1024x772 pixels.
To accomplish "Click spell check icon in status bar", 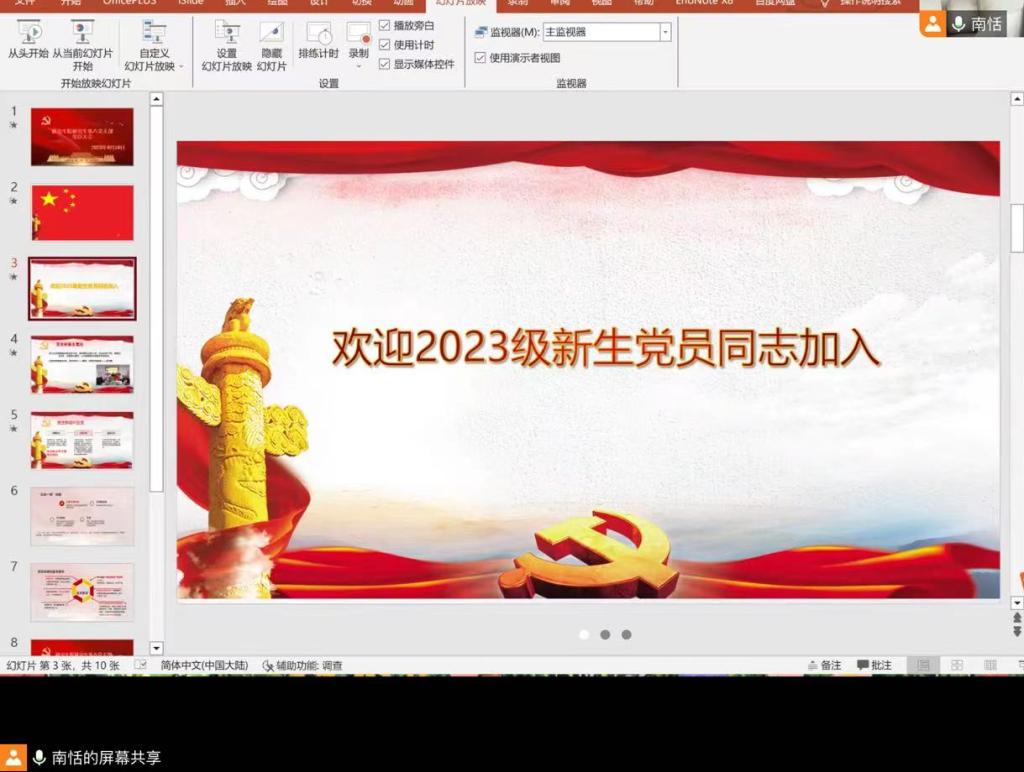I will 140,665.
